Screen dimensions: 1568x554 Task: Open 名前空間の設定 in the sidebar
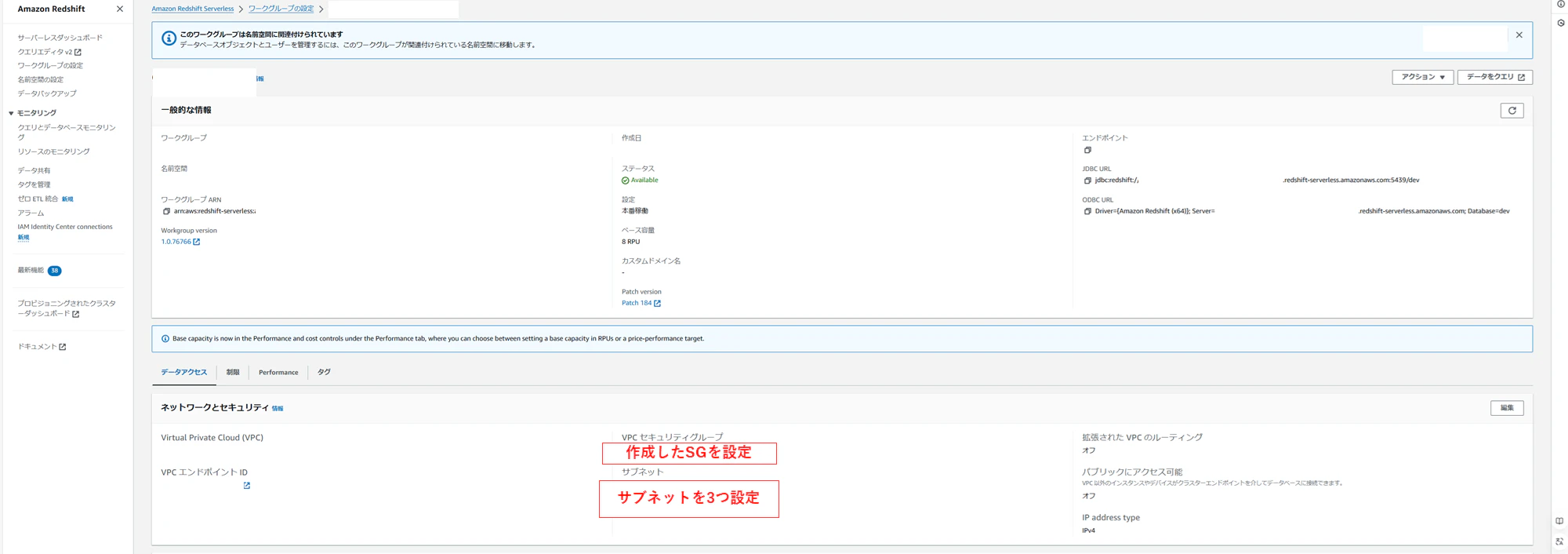[x=41, y=80]
